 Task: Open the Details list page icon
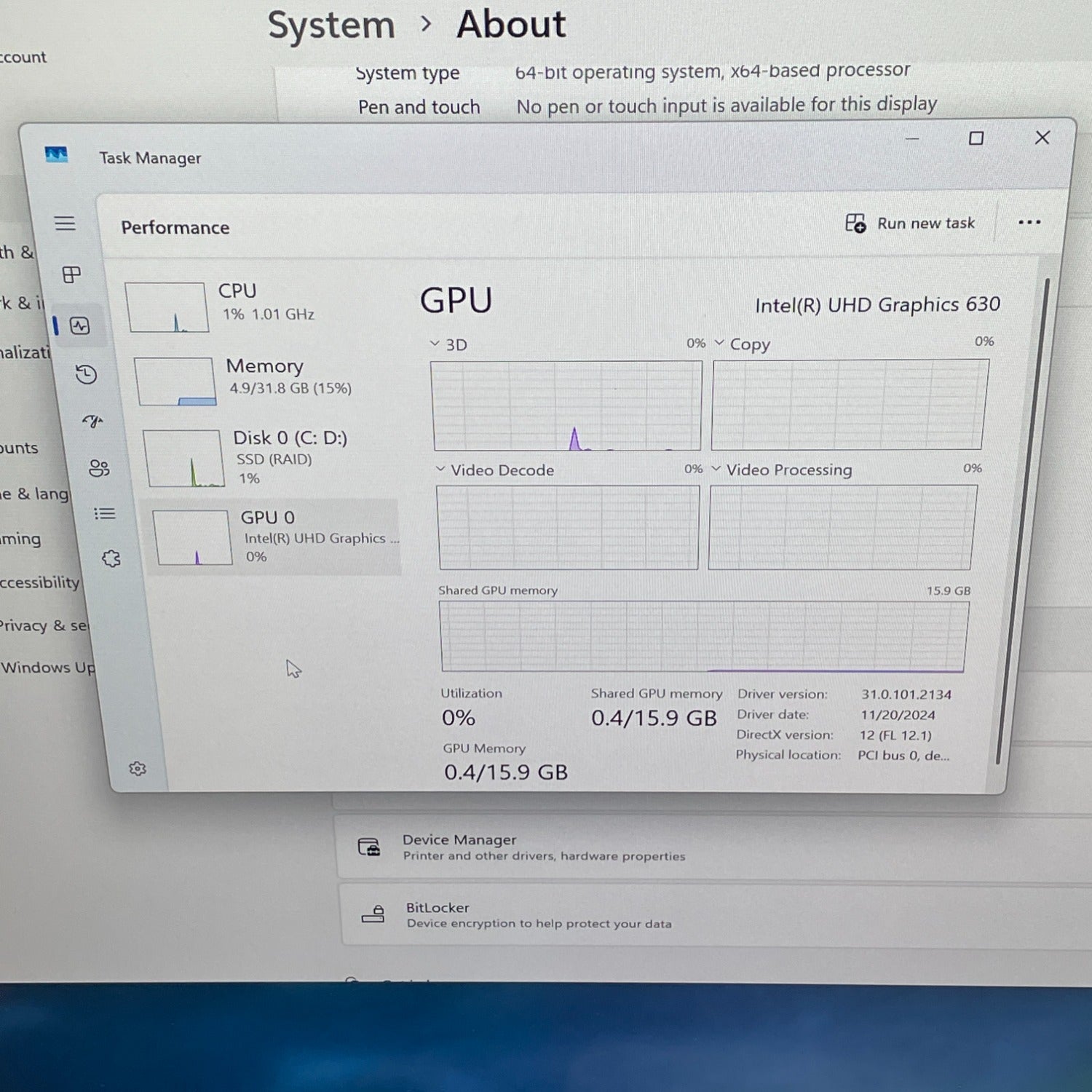tap(105, 514)
